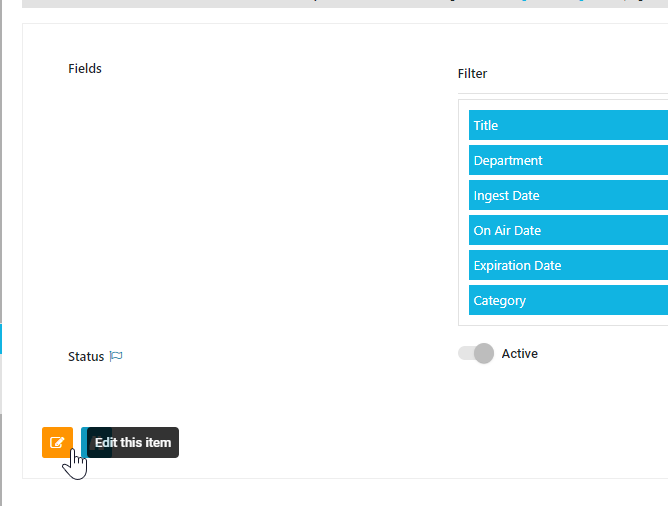Toggle the Active status switch
668x506 pixels.
[x=476, y=353]
